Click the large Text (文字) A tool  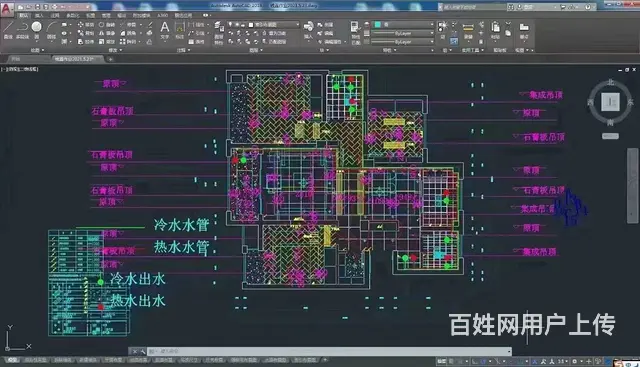point(164,30)
